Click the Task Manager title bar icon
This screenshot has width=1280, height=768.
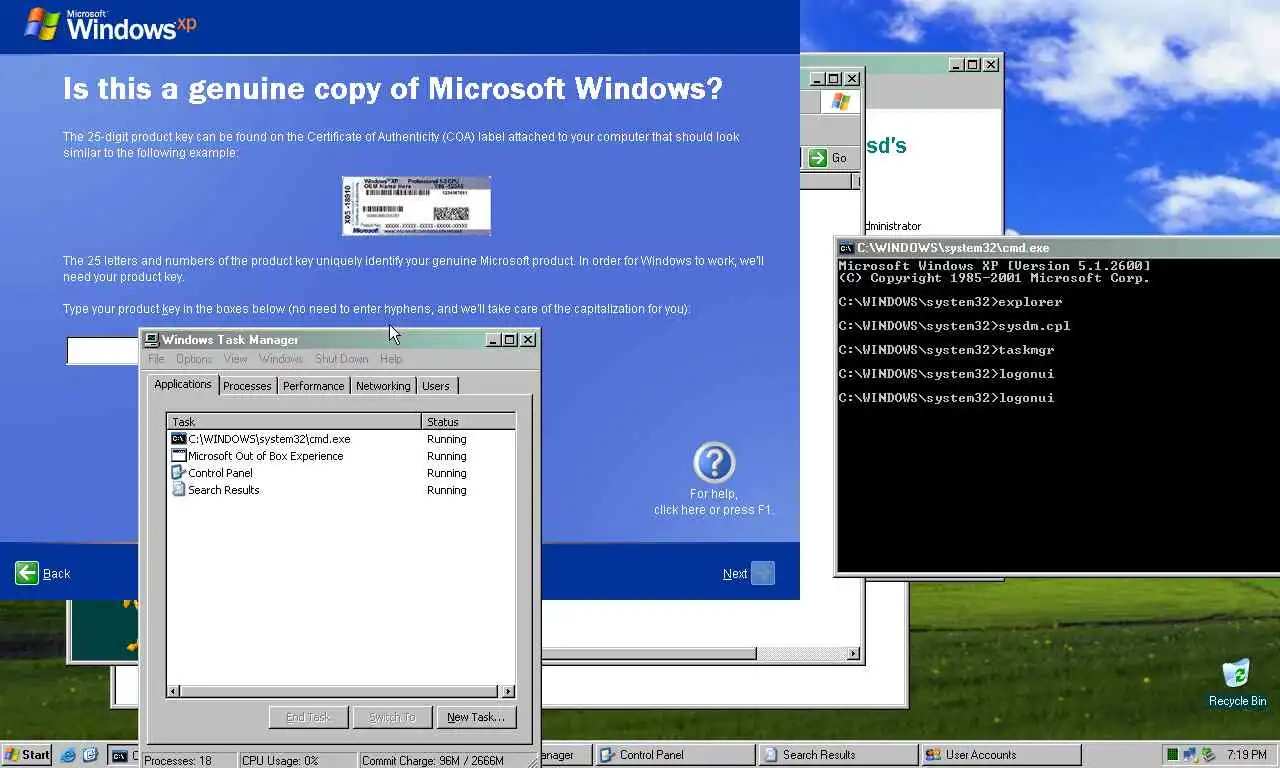click(152, 340)
